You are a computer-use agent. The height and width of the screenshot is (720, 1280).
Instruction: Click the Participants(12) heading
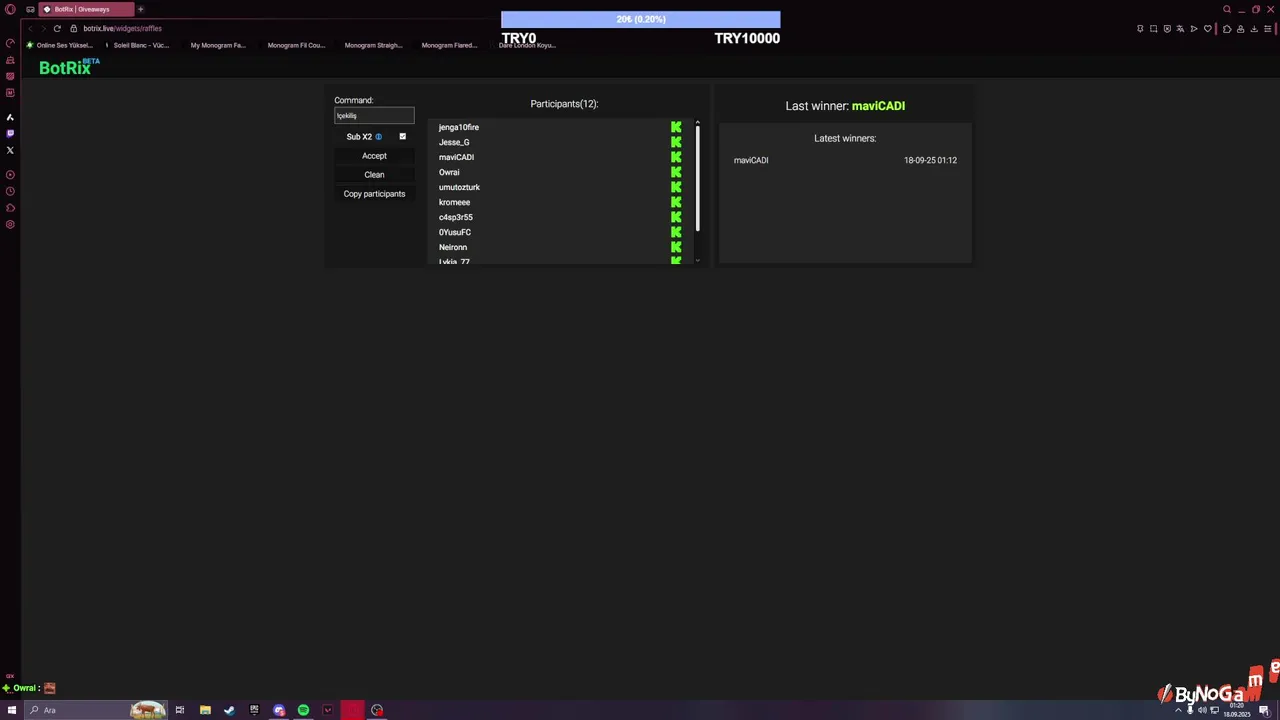coord(564,104)
